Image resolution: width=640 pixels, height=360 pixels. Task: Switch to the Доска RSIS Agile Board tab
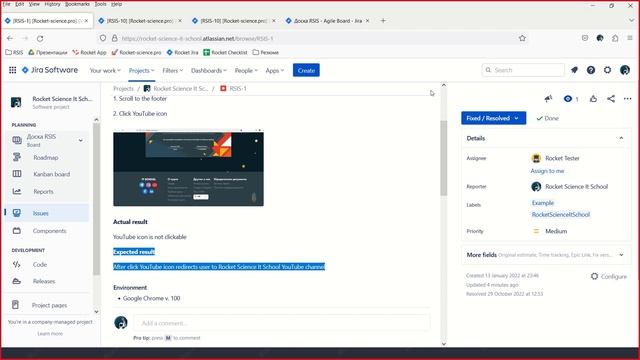(327, 20)
